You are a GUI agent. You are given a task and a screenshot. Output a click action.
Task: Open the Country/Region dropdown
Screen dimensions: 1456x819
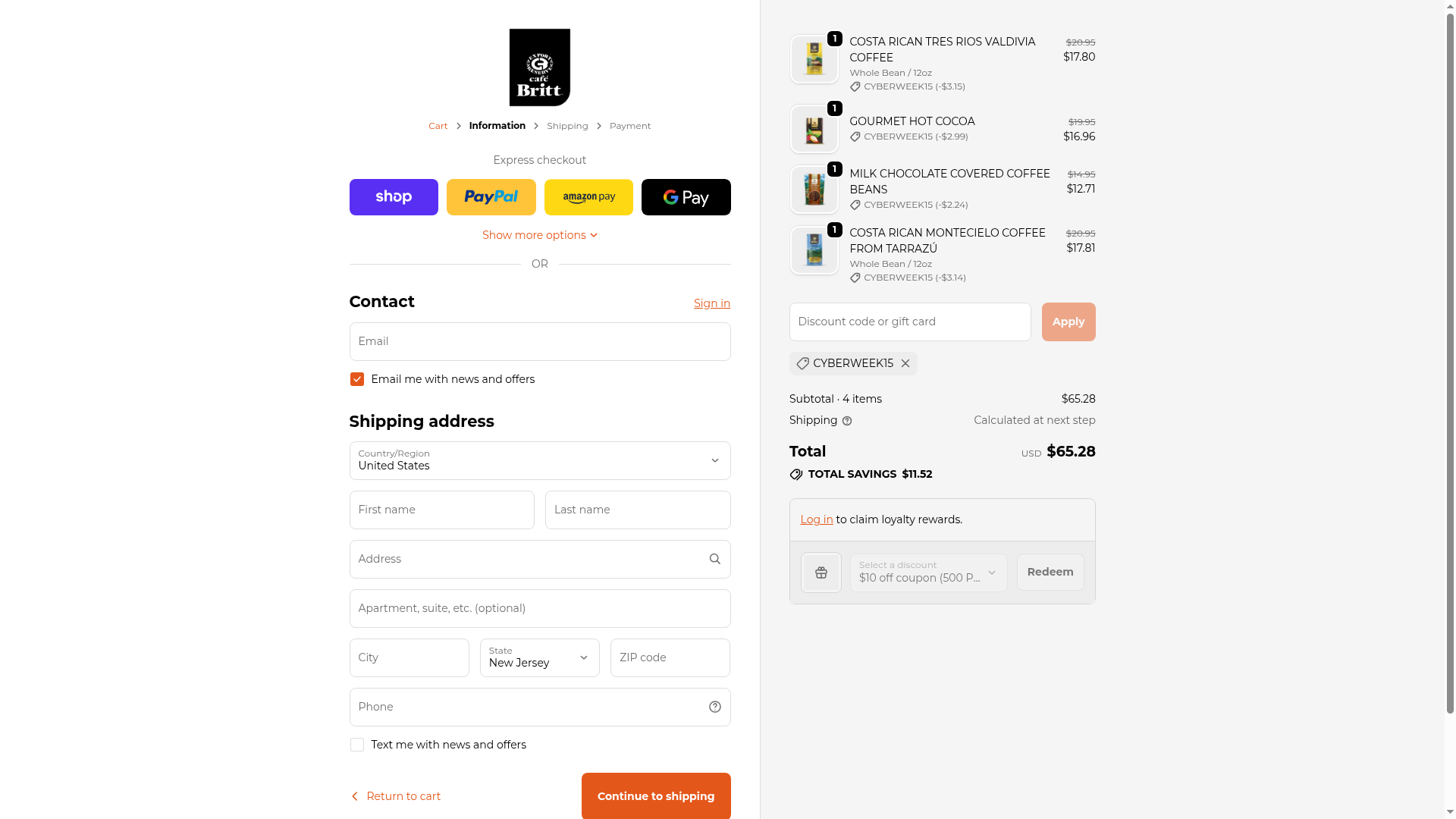click(540, 460)
